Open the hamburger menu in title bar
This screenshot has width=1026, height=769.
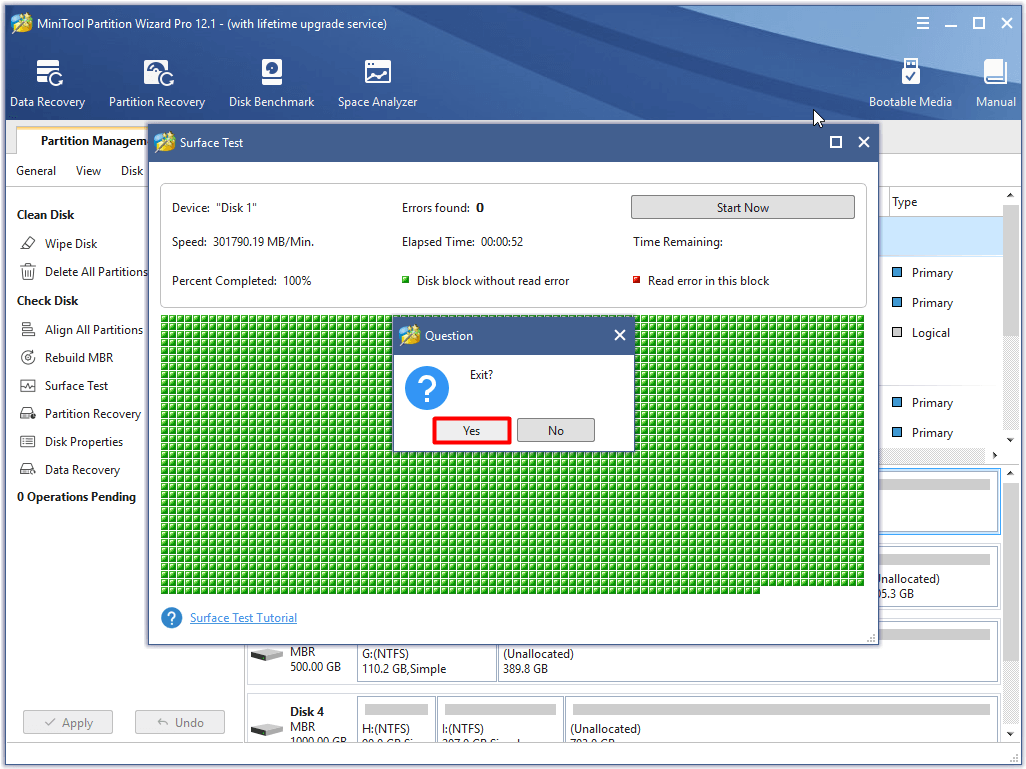923,24
